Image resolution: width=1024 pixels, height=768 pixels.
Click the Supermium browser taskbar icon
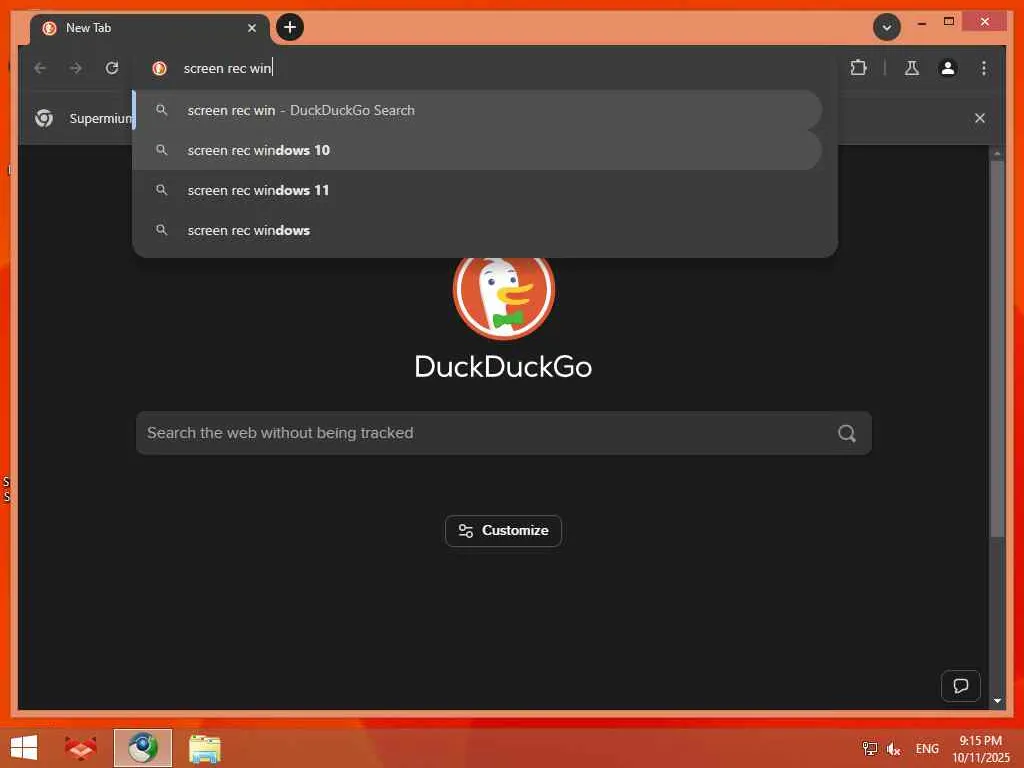(x=143, y=748)
